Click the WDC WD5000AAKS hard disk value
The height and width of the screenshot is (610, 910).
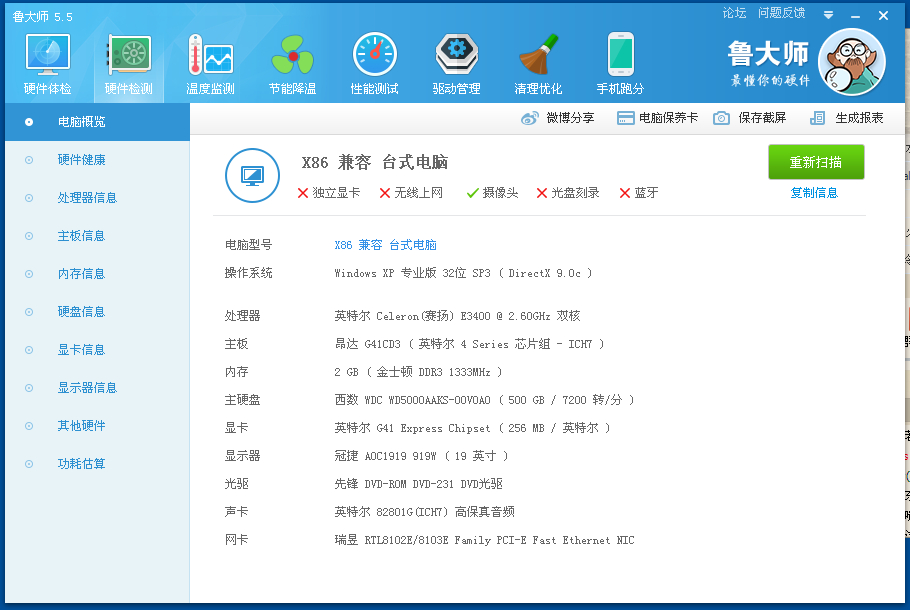click(x=485, y=400)
